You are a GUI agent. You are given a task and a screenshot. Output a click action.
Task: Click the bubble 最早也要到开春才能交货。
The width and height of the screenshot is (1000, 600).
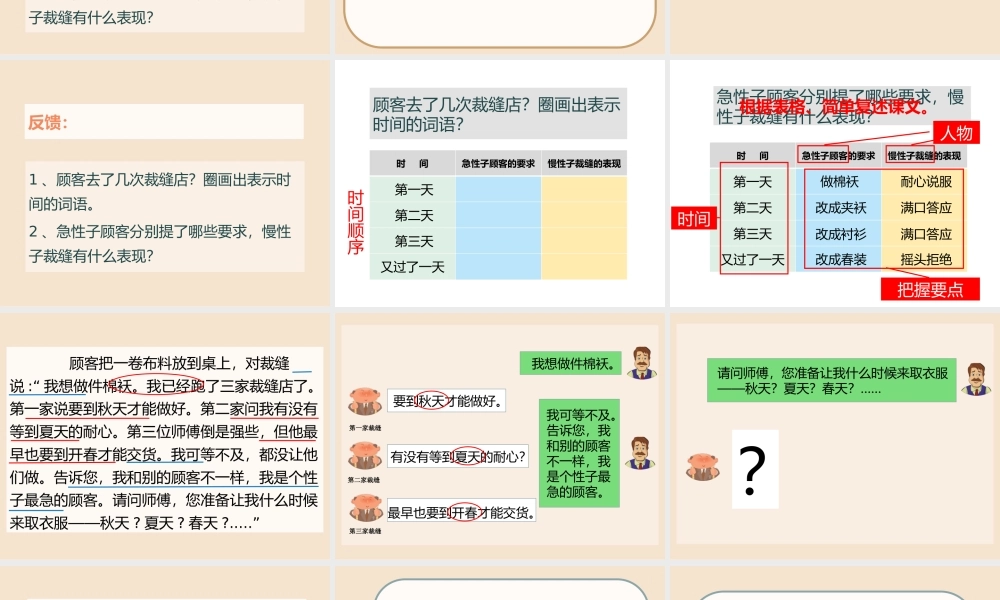click(x=462, y=512)
